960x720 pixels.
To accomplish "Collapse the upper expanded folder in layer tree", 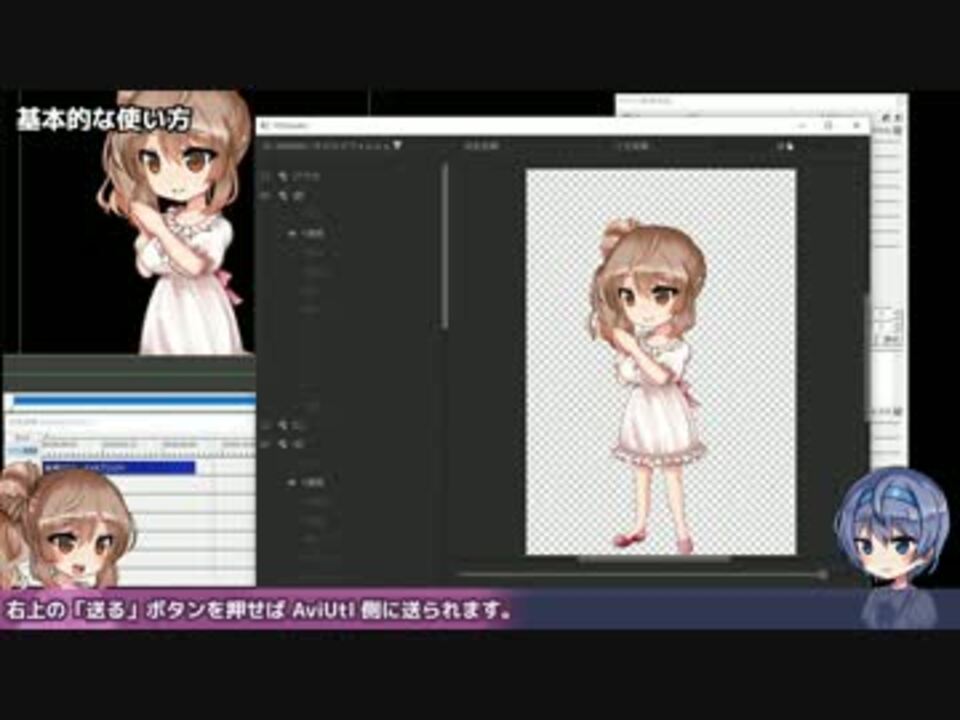I will [292, 233].
